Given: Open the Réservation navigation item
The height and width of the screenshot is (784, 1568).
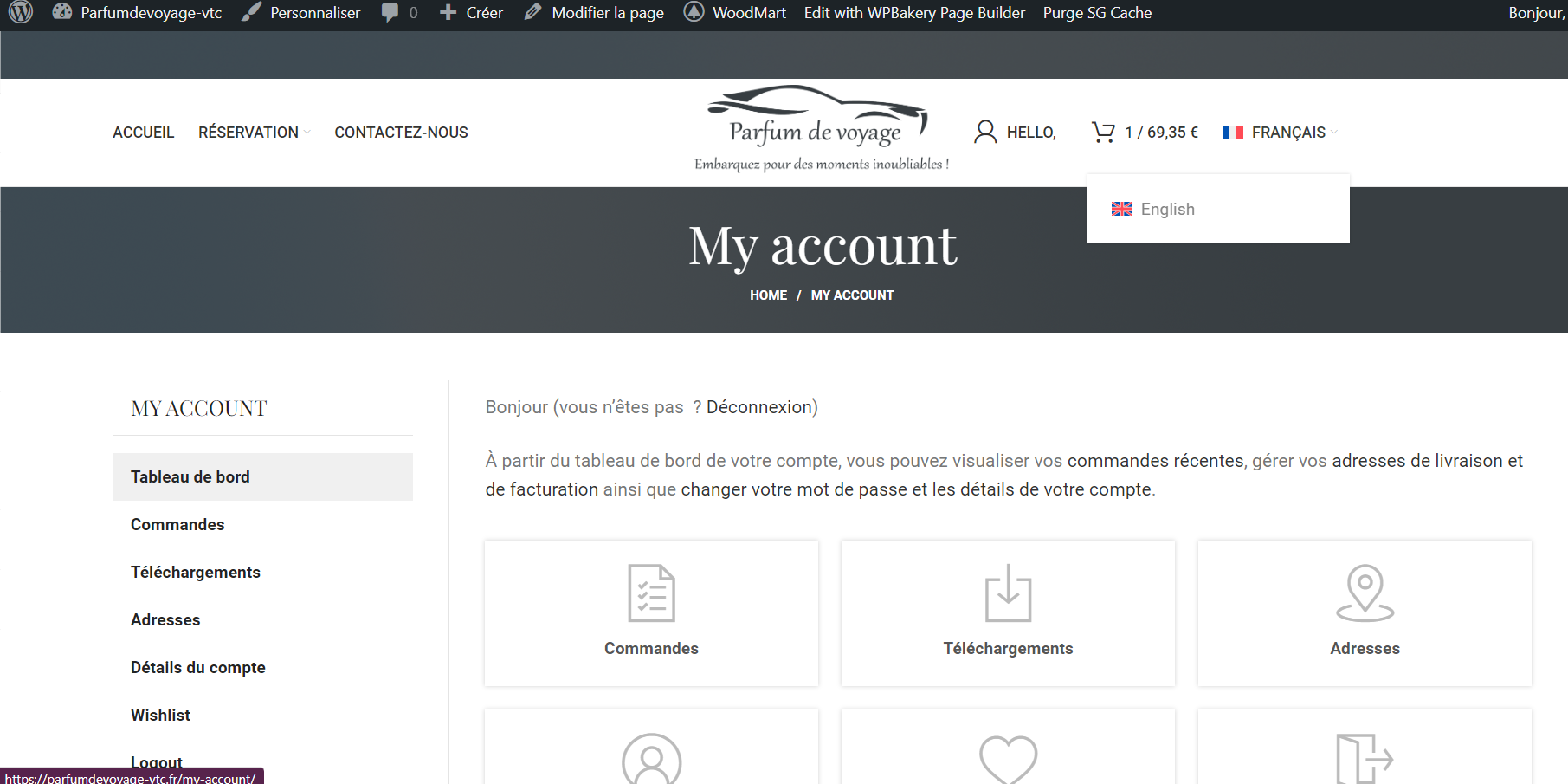Looking at the screenshot, I should coord(248,133).
